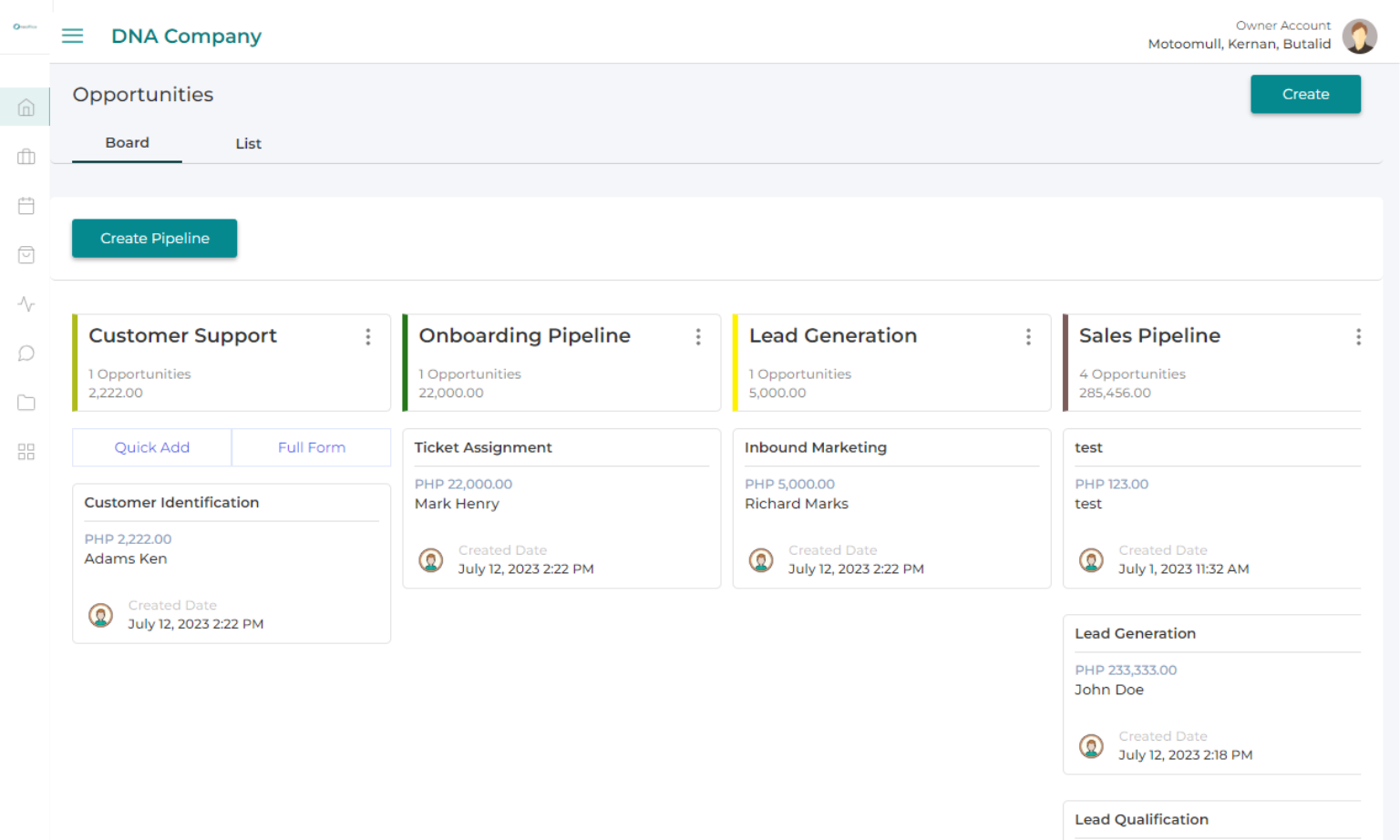Image resolution: width=1400 pixels, height=840 pixels.
Task: Open Onboarding Pipeline three-dot menu
Action: [x=698, y=337]
